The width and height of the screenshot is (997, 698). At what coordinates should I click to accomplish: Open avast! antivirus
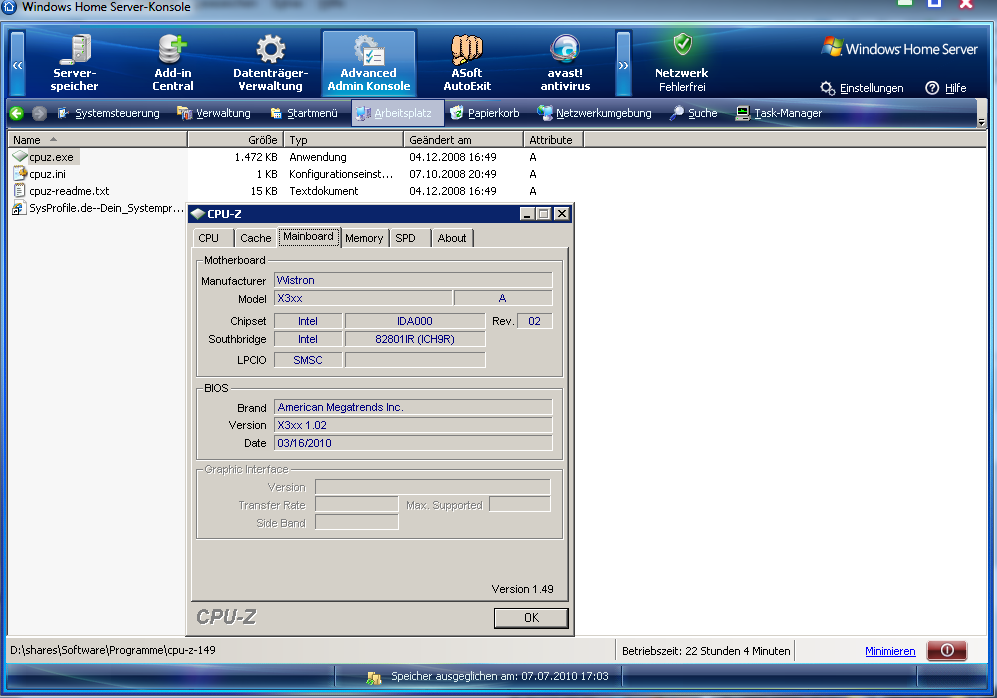coord(564,62)
